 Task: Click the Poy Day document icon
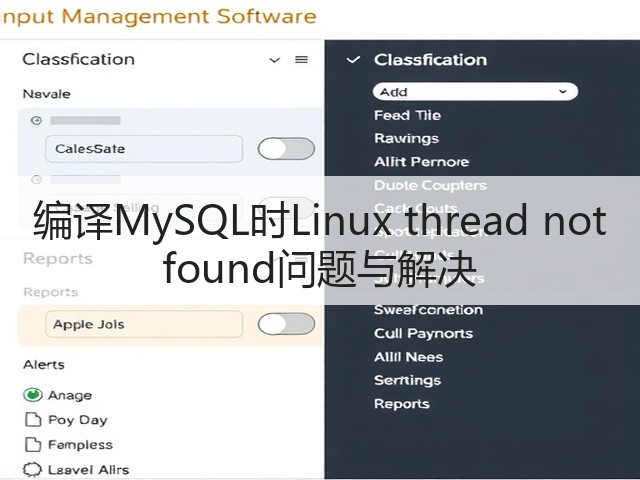coord(33,420)
